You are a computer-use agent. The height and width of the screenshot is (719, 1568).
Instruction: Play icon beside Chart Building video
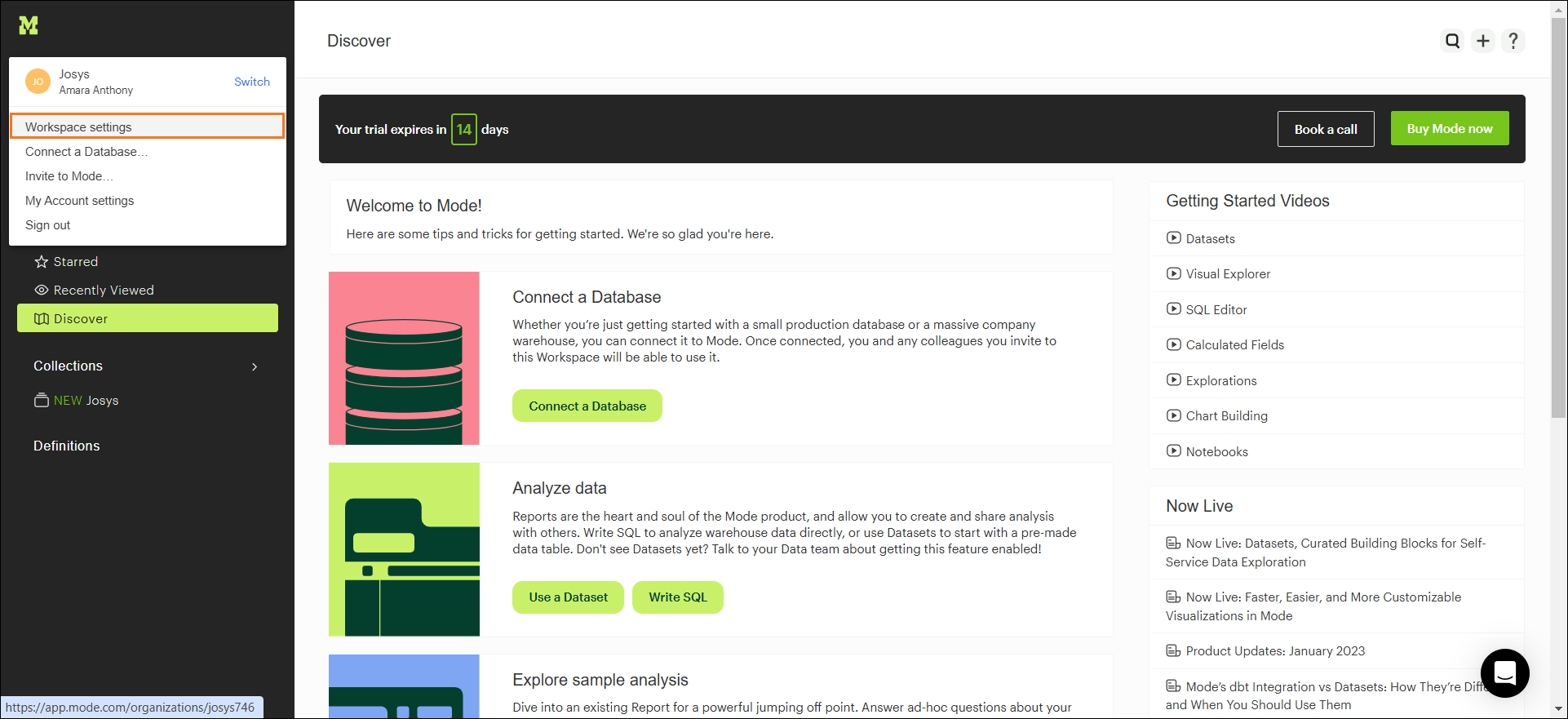[1174, 415]
